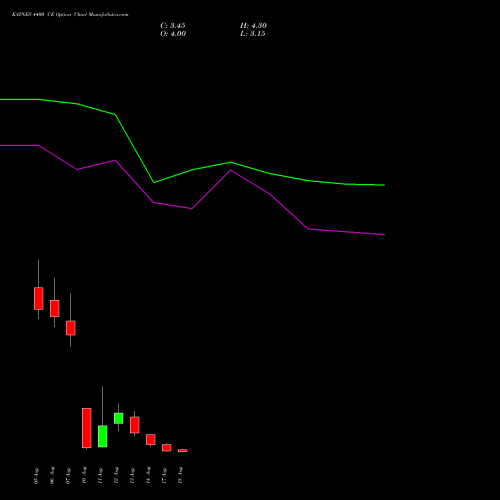This screenshot has height=500, width=500.
Task: Click the '14 Aug' date label
Action: pyautogui.click(x=148, y=476)
